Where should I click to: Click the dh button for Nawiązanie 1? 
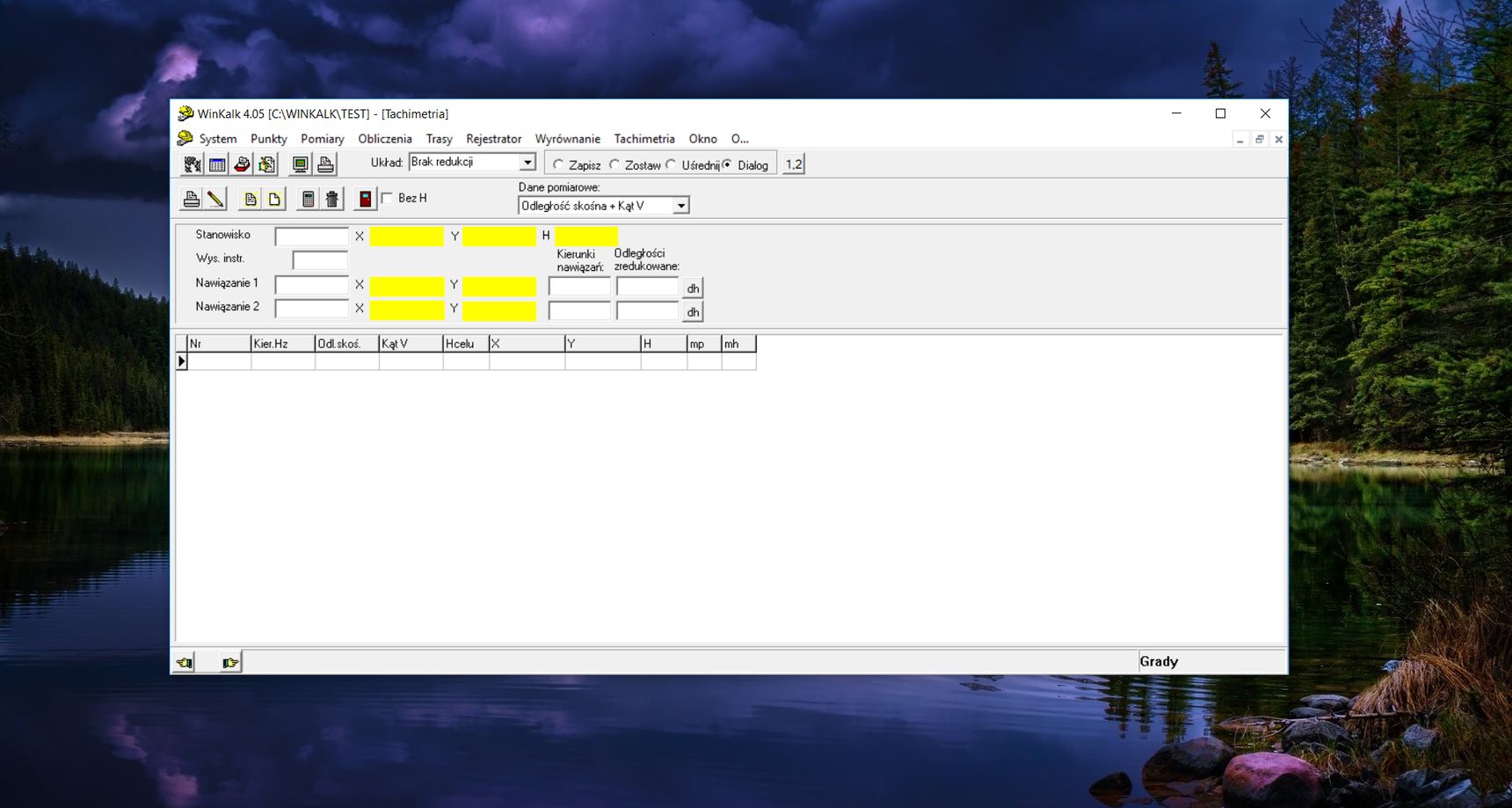(x=693, y=288)
